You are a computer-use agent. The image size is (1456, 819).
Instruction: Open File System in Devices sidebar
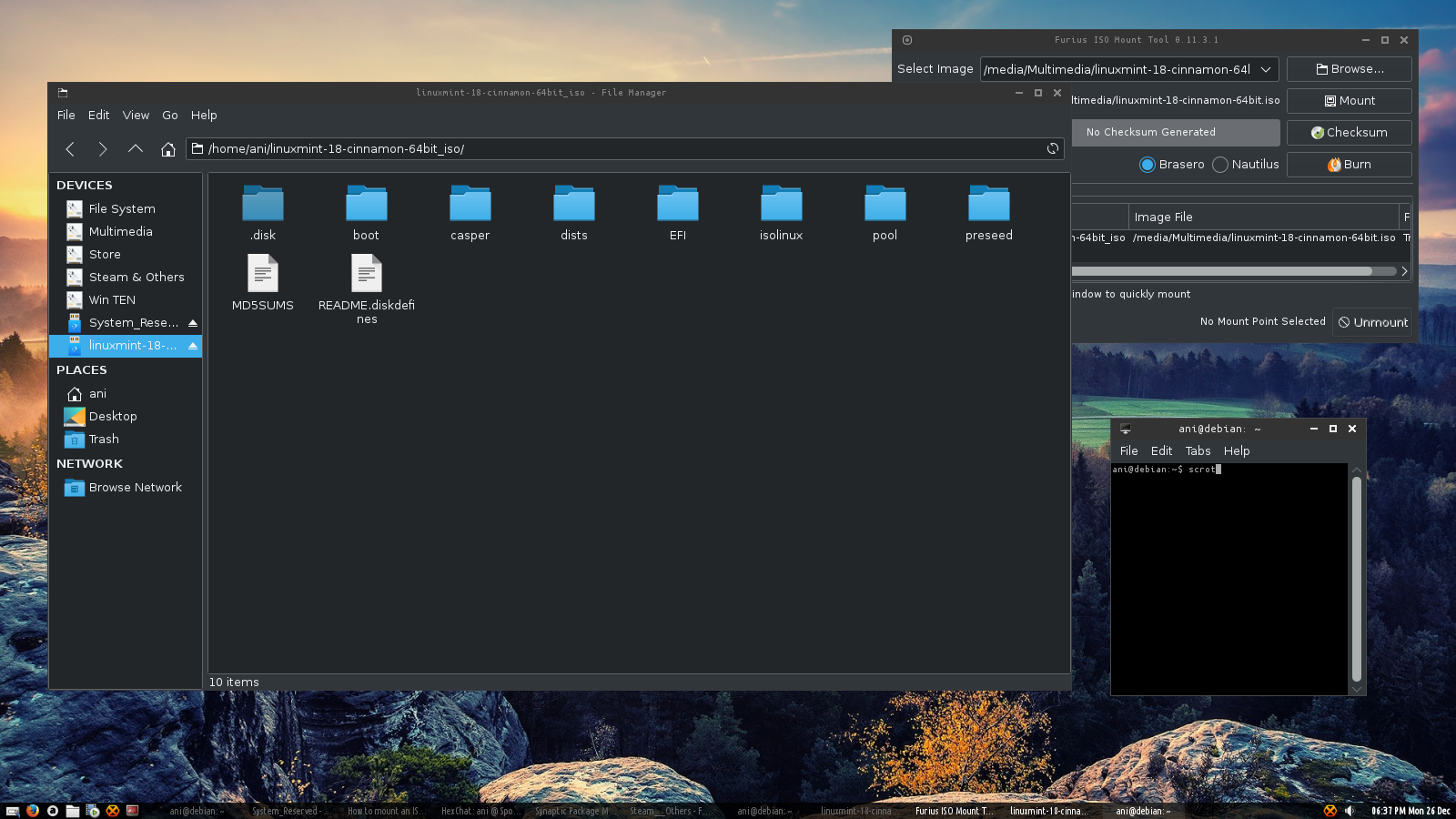click(125, 209)
